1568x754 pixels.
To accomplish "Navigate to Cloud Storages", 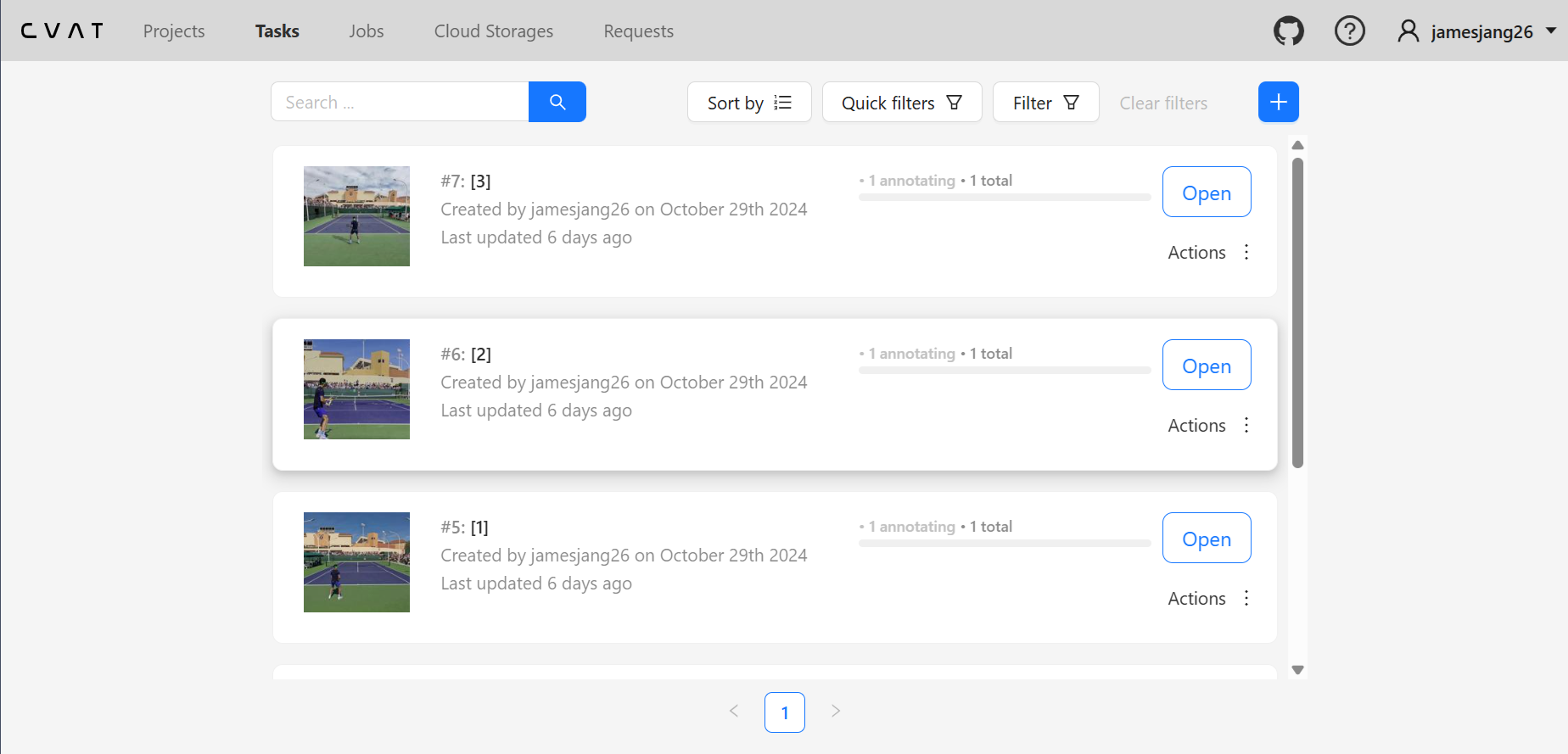I will (x=493, y=31).
